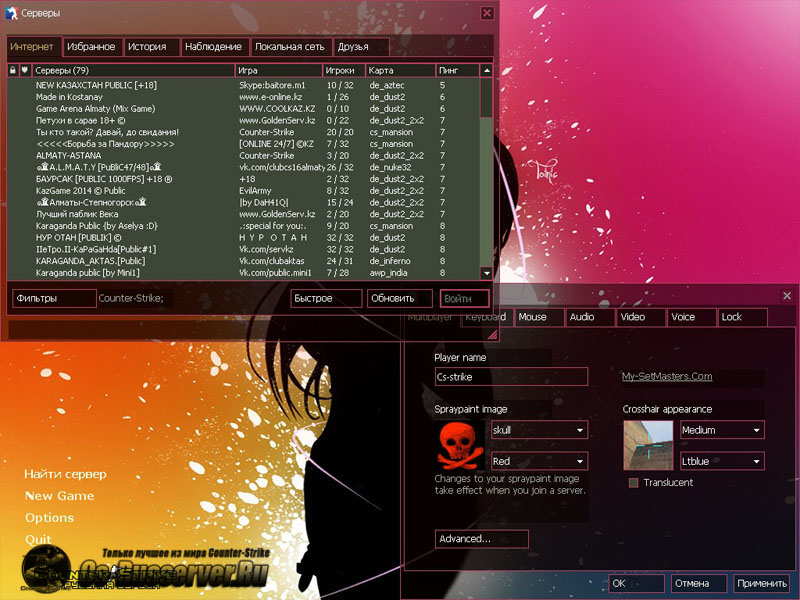Click the Быстрое refresh button

(327, 298)
